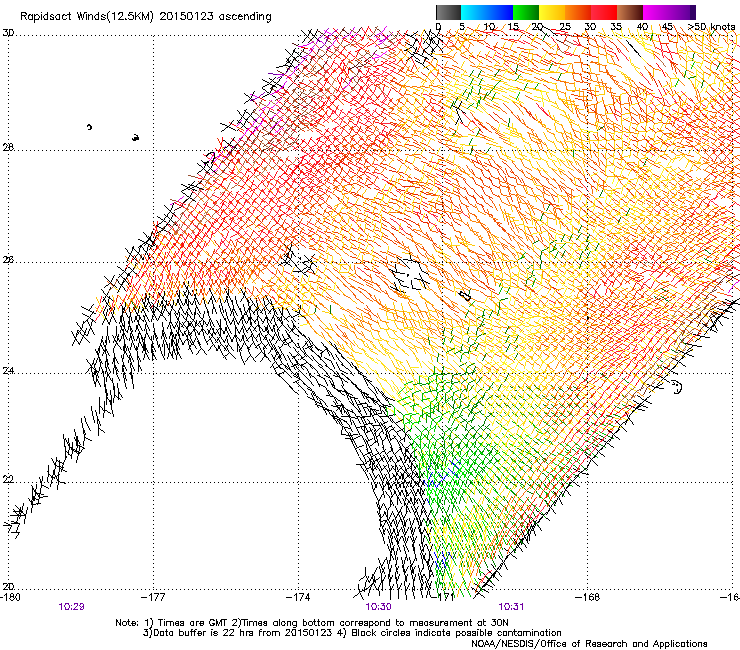Click the longitude '-180' axis label

coord(10,597)
